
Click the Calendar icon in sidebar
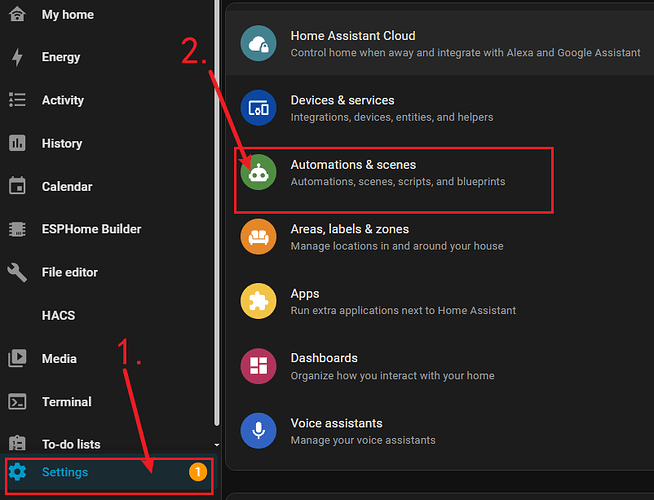coord(17,186)
